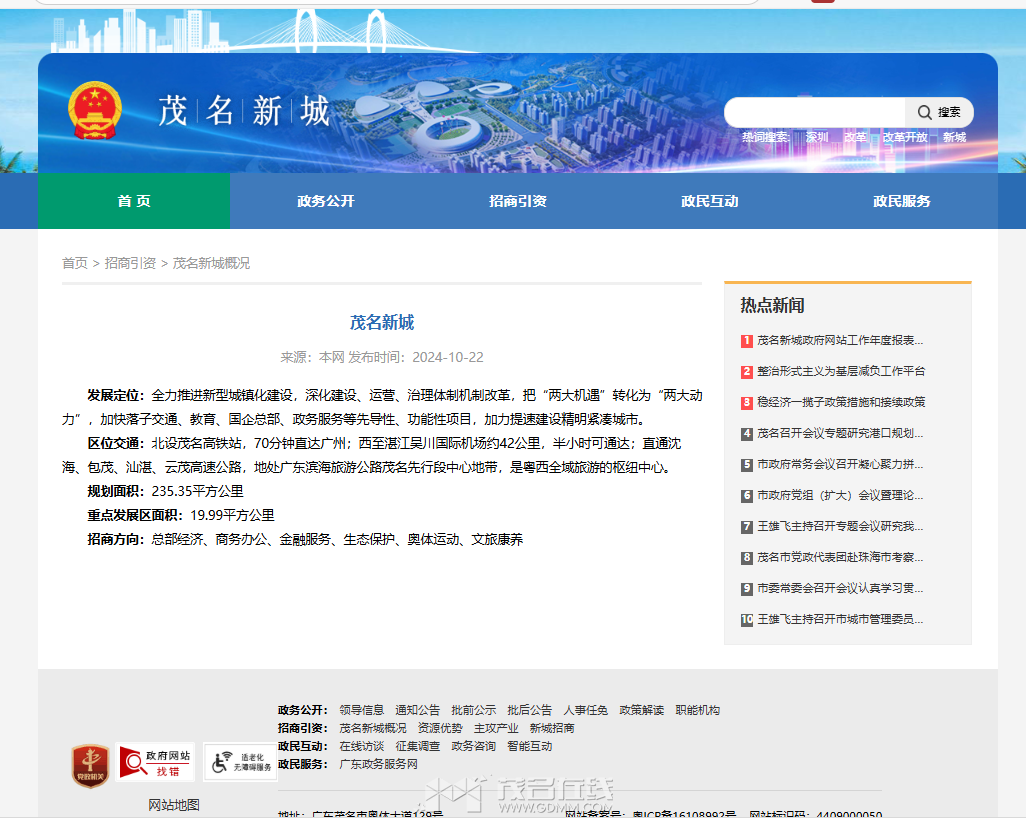The image size is (1026, 818).
Task: Go to the 首页 navigation tab
Action: 134,201
